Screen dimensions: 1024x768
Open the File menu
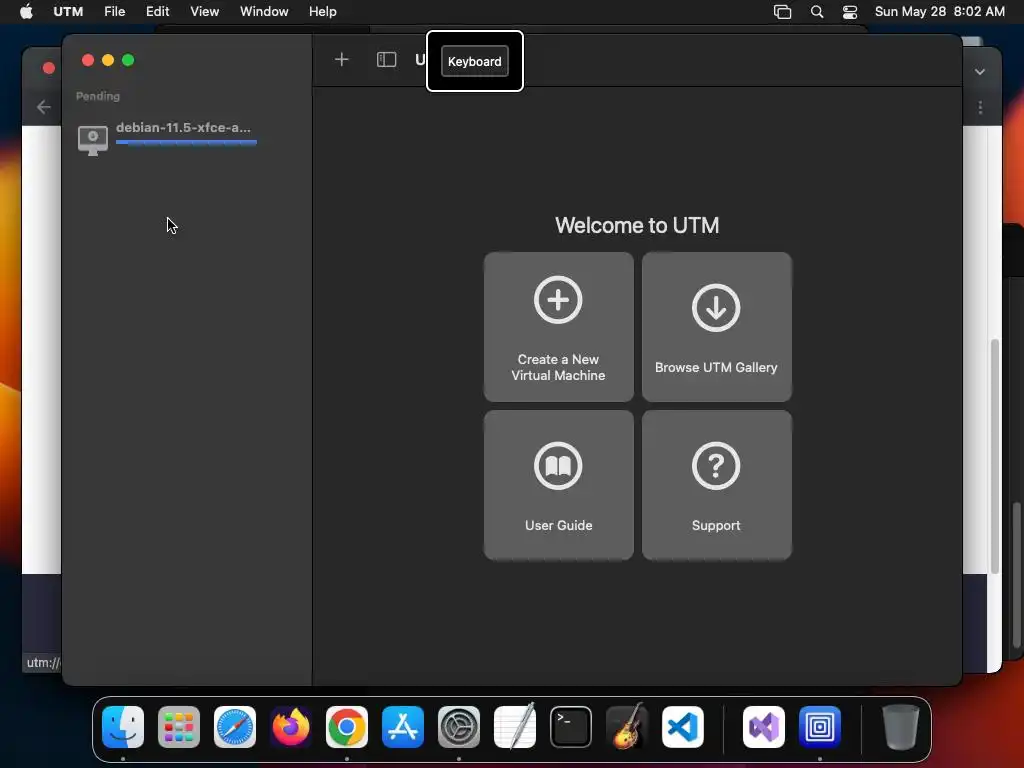[x=114, y=12]
